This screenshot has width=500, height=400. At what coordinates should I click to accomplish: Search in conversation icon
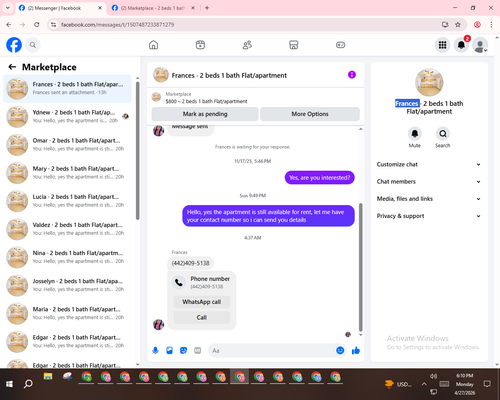click(443, 134)
